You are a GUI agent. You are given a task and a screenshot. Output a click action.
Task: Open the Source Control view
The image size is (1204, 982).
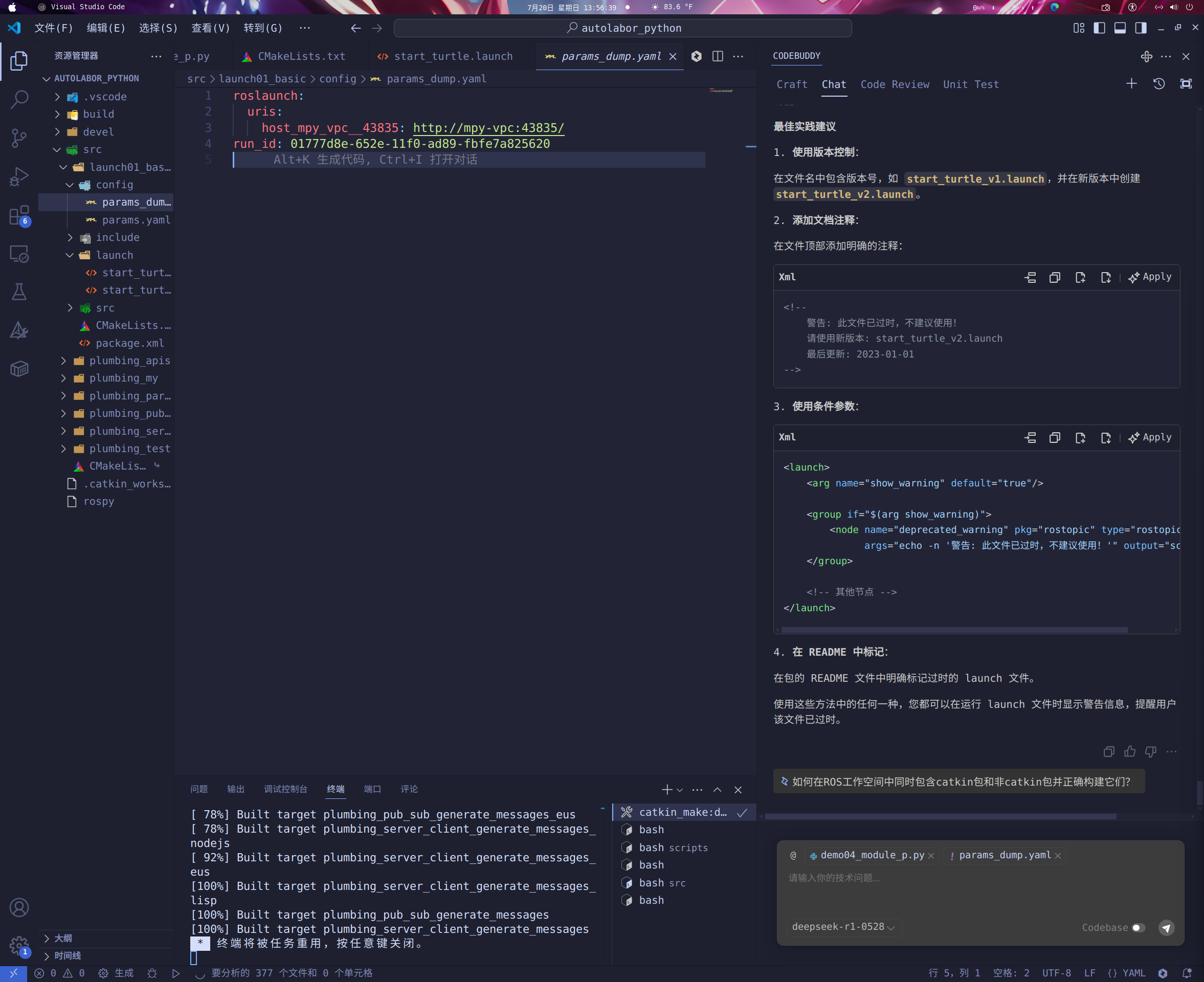point(19,138)
